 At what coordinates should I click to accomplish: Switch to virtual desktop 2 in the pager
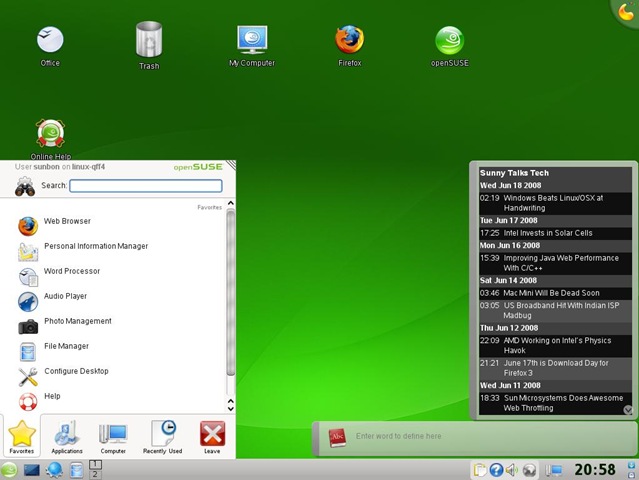pyautogui.click(x=96, y=474)
